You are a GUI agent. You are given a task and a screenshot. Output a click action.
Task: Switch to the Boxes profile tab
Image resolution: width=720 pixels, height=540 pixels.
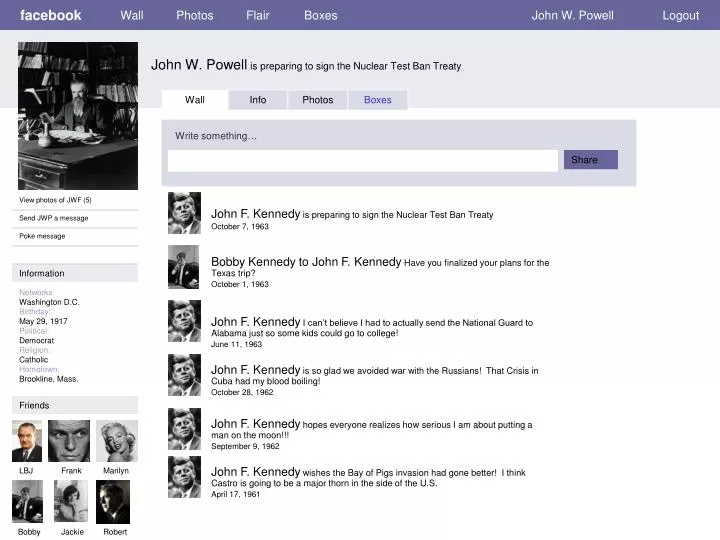point(378,100)
